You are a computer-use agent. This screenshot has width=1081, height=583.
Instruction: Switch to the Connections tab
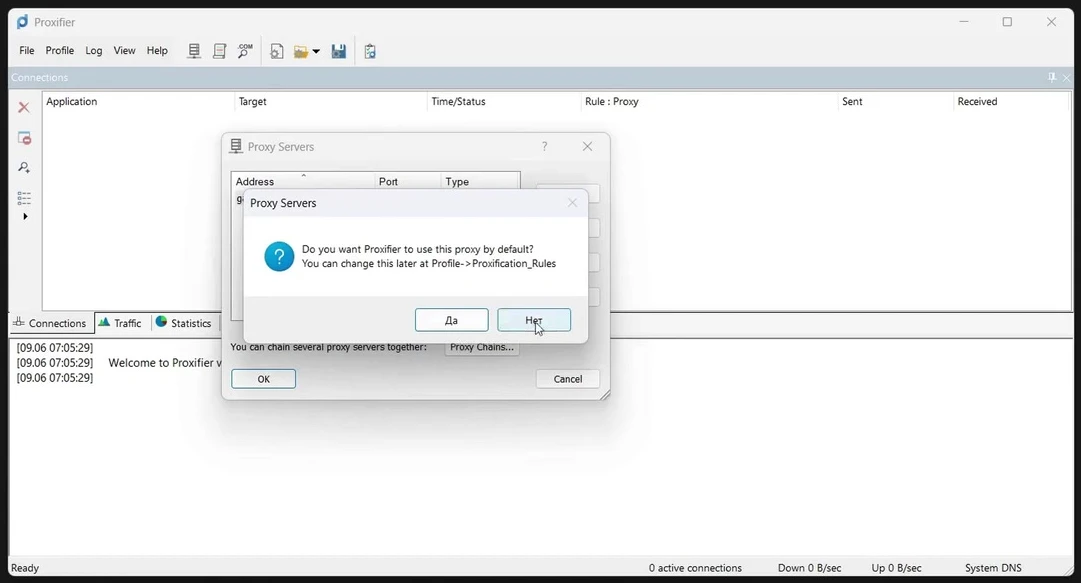pyautogui.click(x=50, y=323)
